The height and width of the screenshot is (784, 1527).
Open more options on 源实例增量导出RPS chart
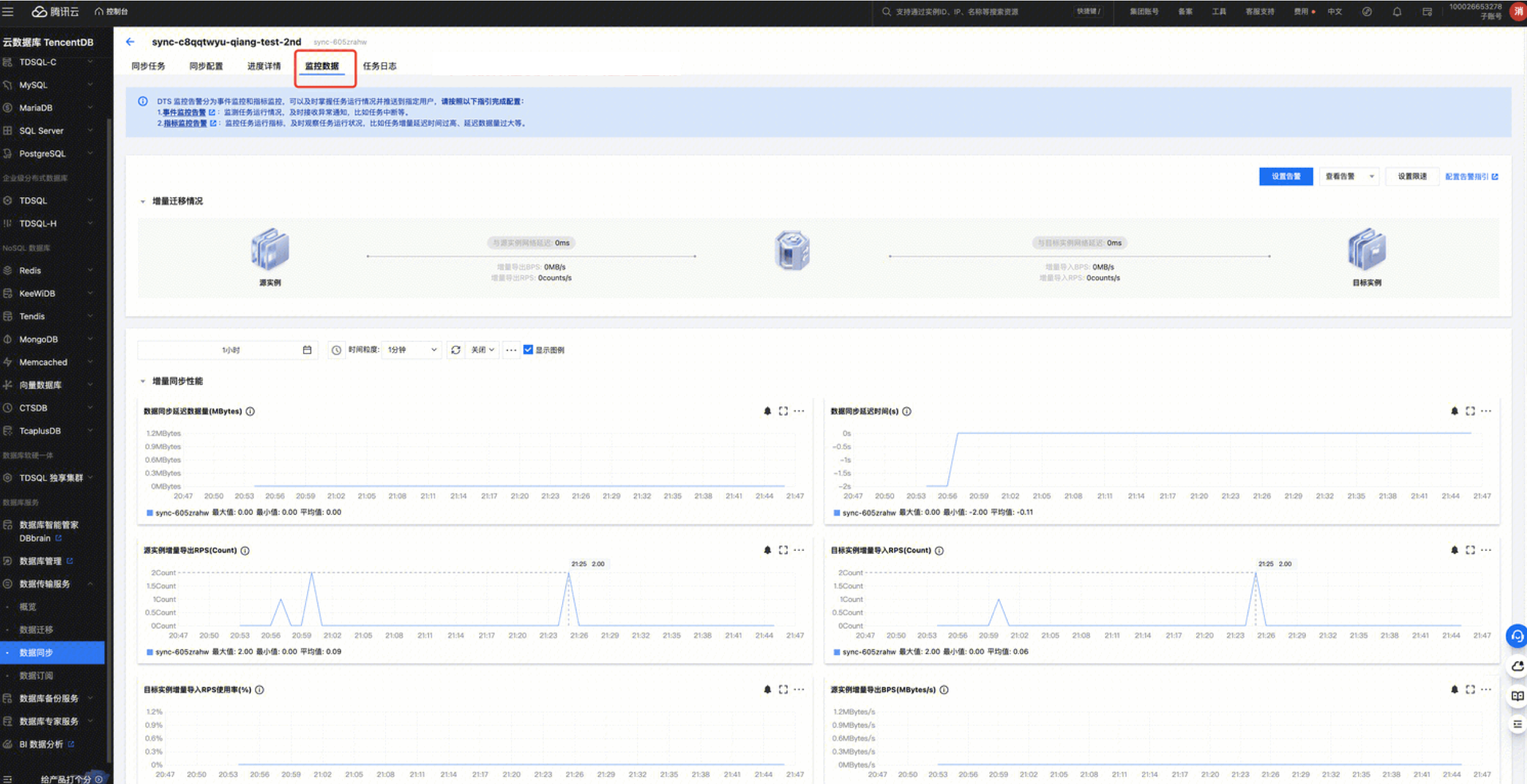pyautogui.click(x=799, y=550)
